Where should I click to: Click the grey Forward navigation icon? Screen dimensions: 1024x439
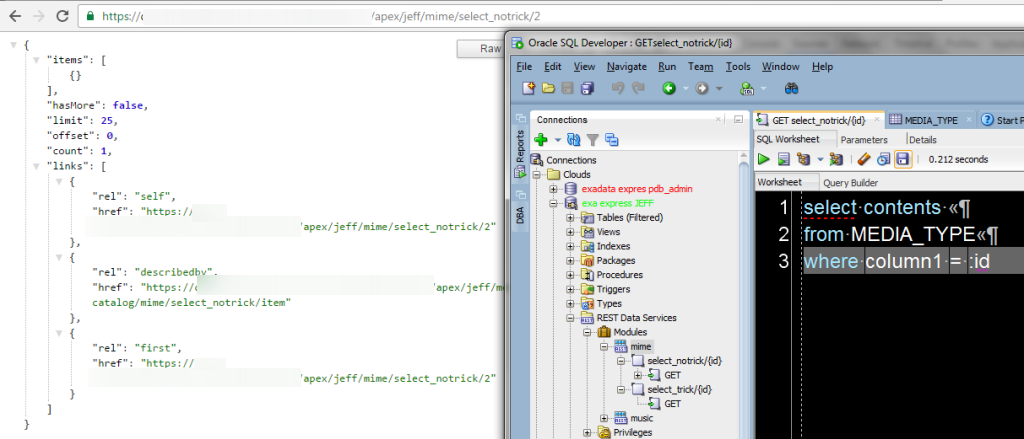pyautogui.click(x=702, y=88)
